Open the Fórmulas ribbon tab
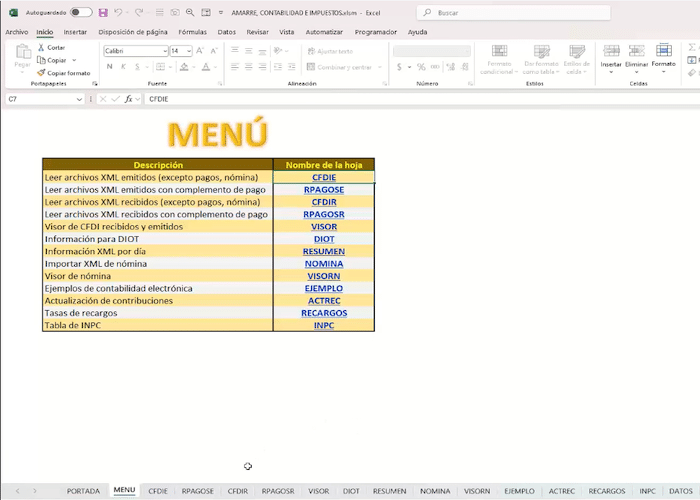Viewport: 700px width, 500px height. pyautogui.click(x=192, y=32)
